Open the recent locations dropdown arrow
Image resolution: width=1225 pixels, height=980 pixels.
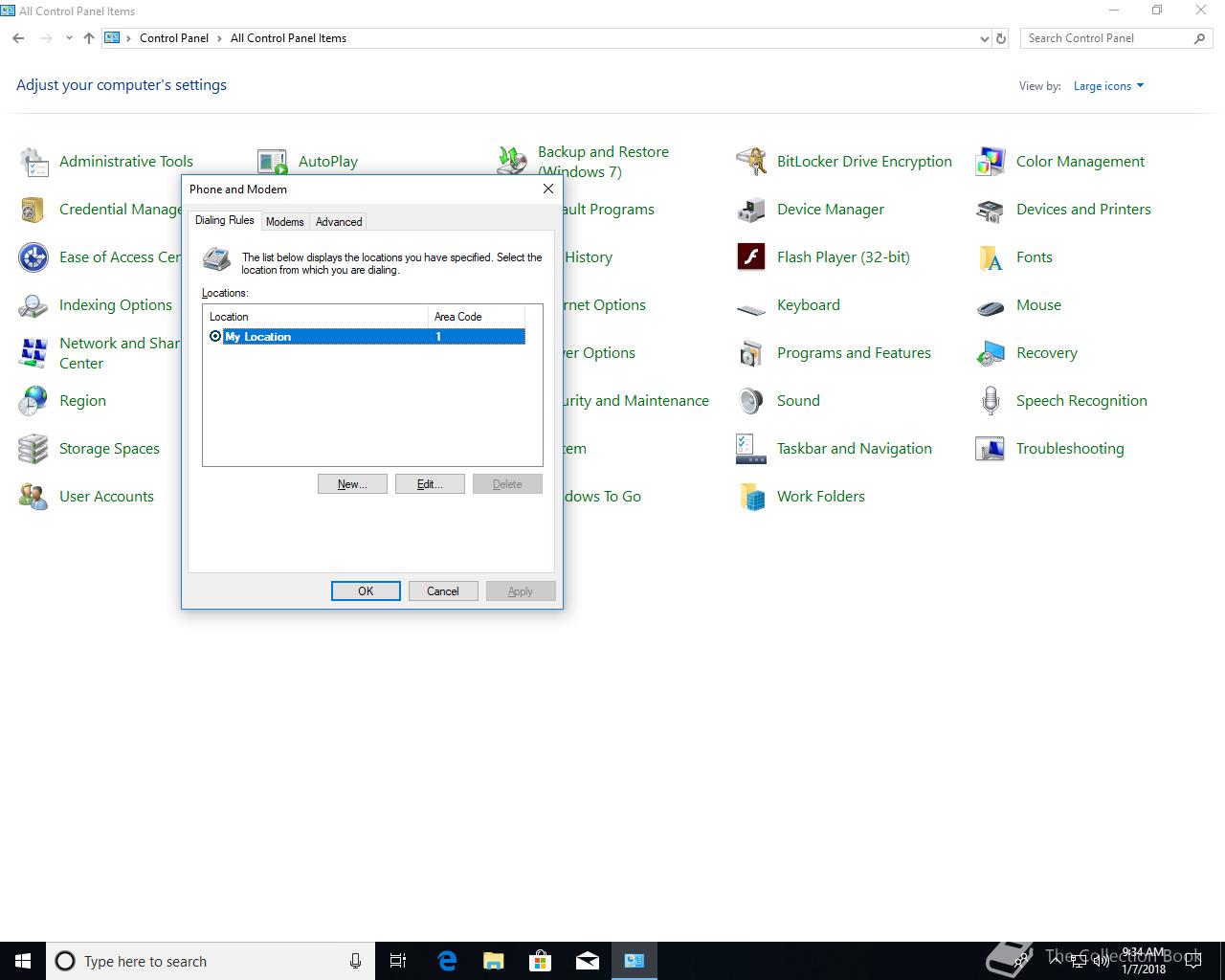(x=69, y=38)
